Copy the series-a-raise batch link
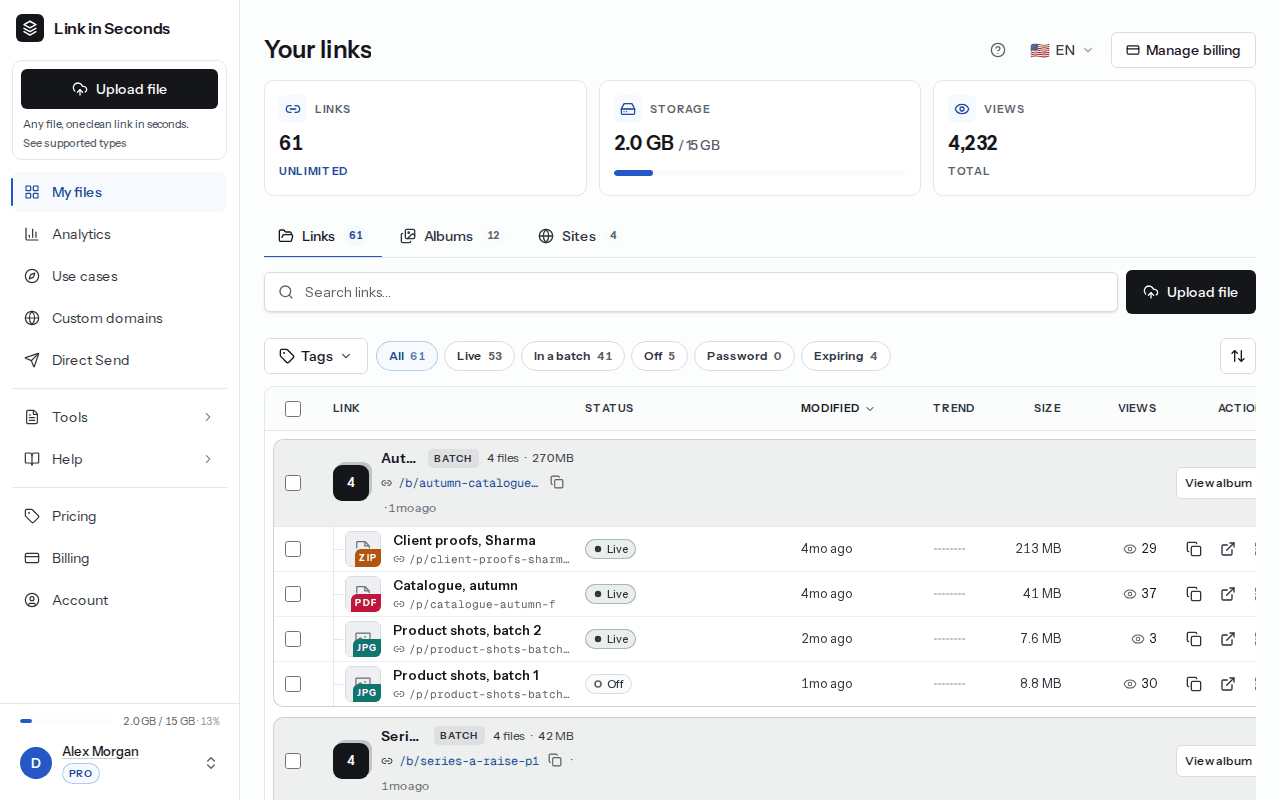This screenshot has width=1280, height=800. tap(555, 761)
